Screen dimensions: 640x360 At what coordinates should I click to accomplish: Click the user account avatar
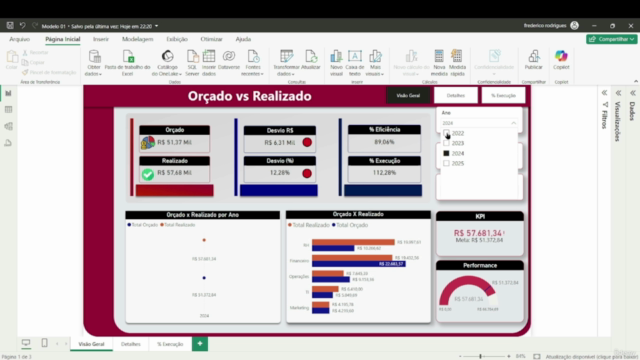pos(574,25)
